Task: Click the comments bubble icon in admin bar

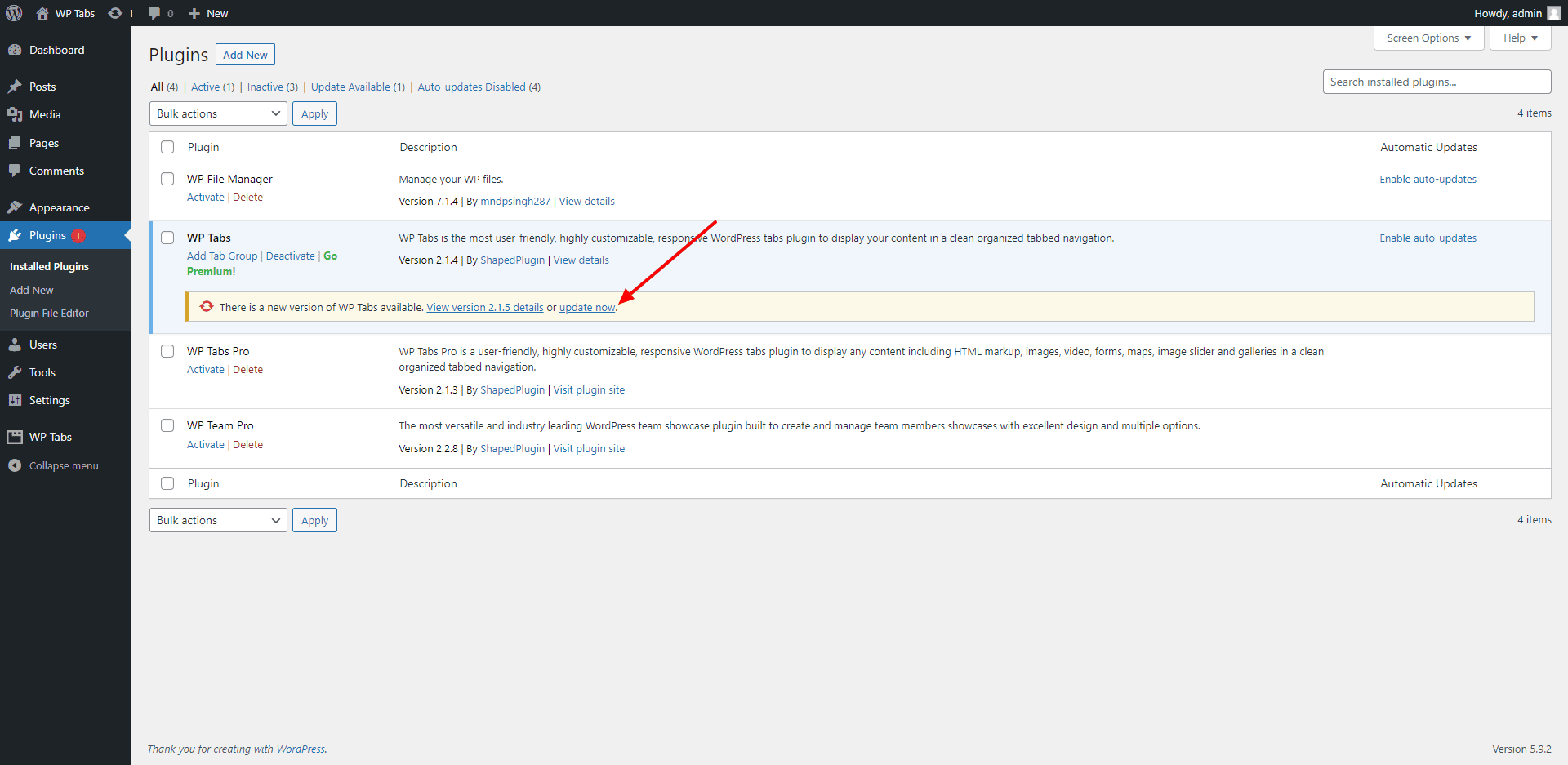Action: (154, 13)
